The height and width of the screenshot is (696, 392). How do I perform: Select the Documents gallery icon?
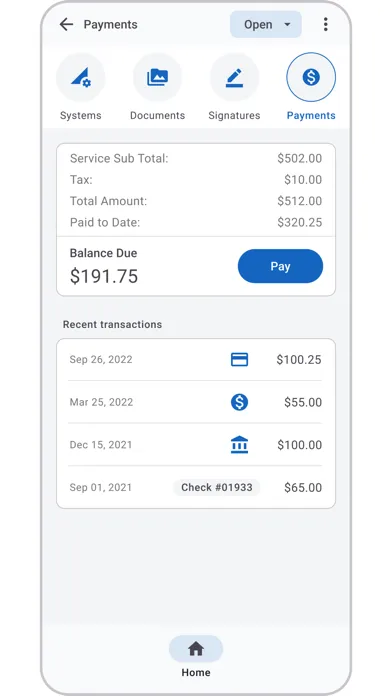158,77
